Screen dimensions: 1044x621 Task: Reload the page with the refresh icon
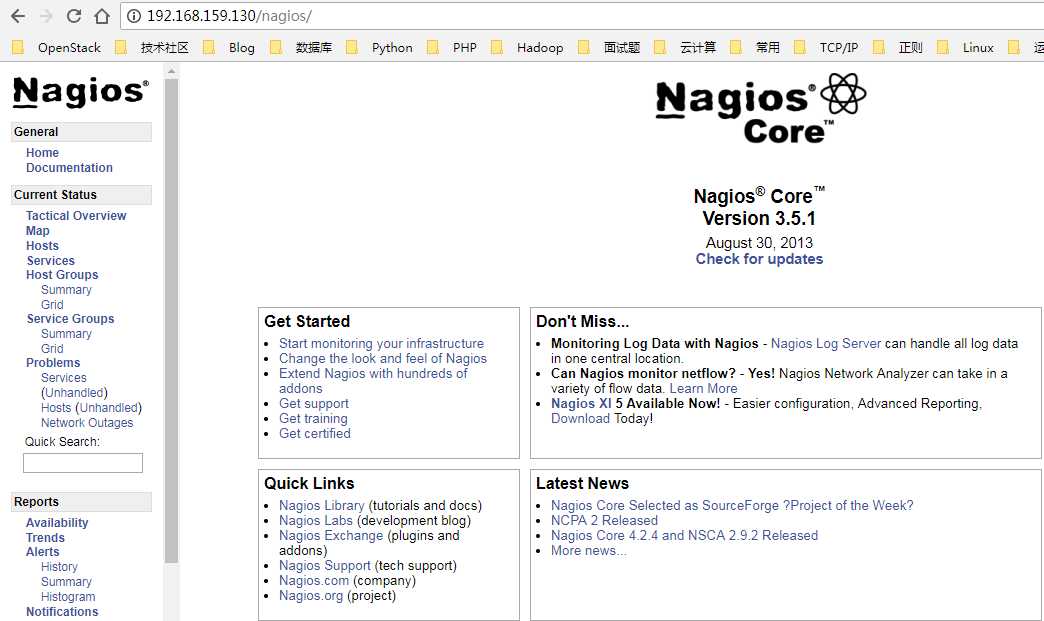(74, 15)
